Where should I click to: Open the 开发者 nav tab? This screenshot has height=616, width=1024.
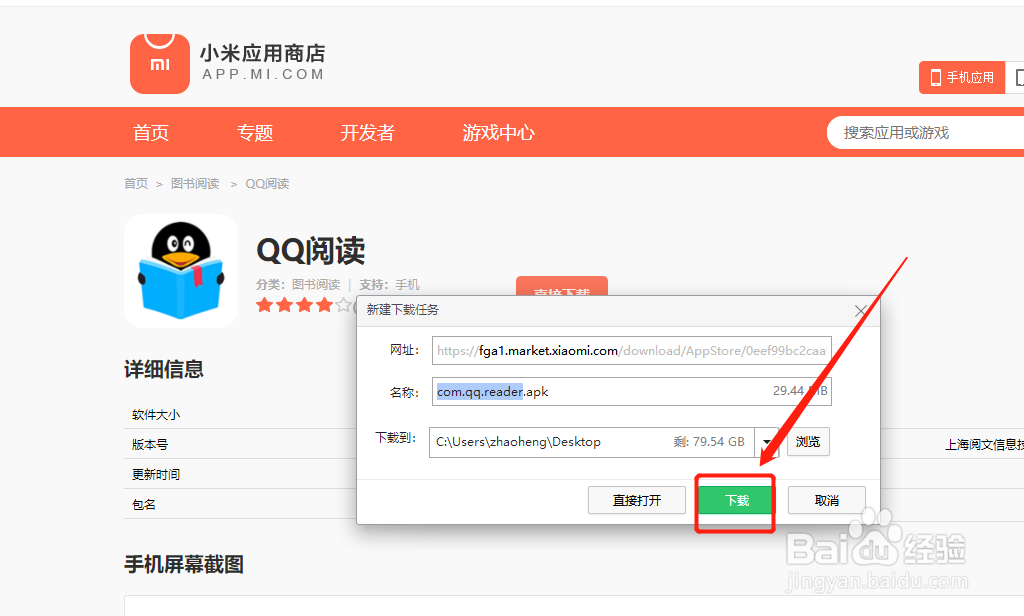click(x=368, y=133)
